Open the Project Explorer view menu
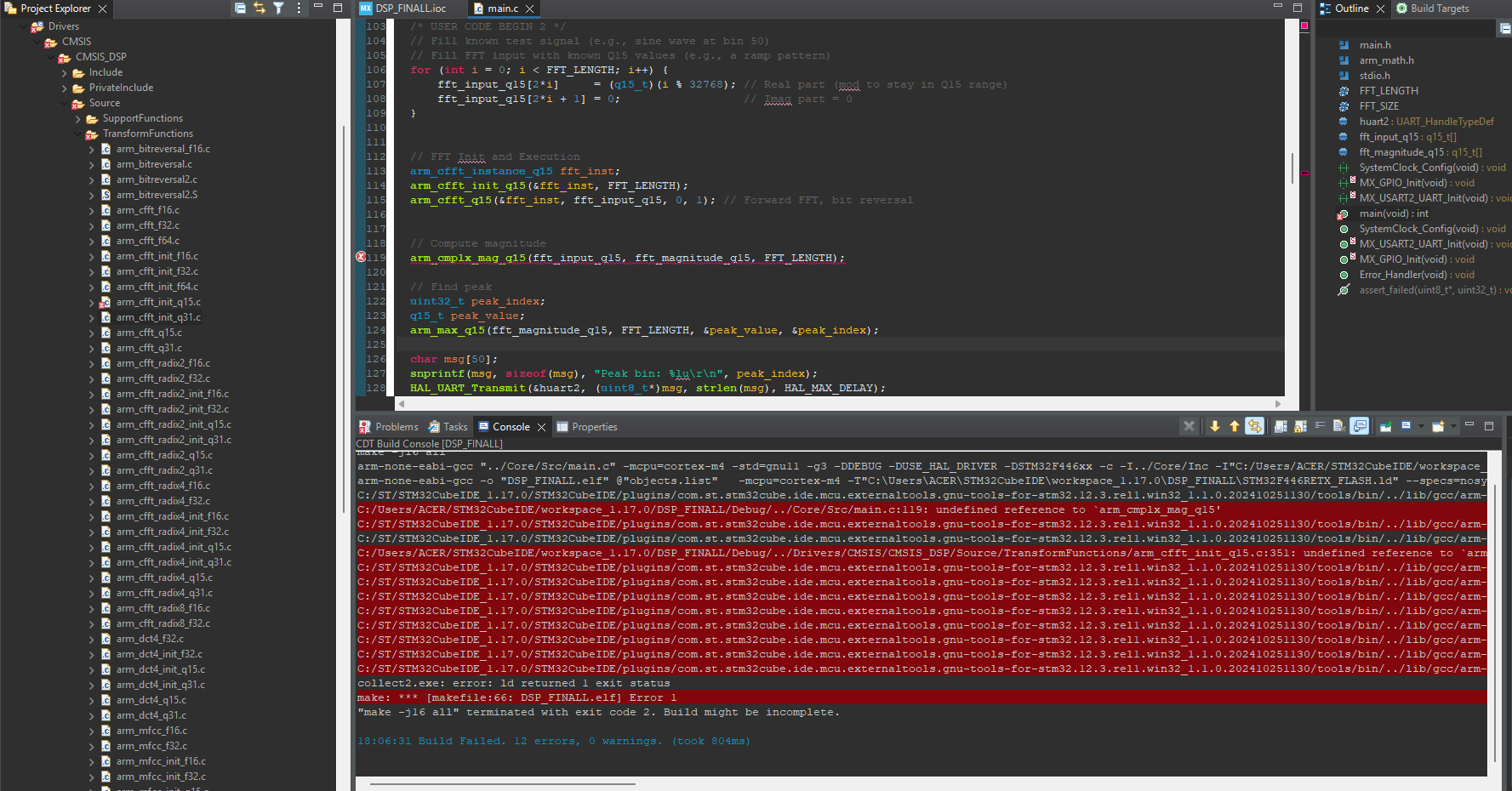Viewport: 1512px width, 791px height. point(299,8)
